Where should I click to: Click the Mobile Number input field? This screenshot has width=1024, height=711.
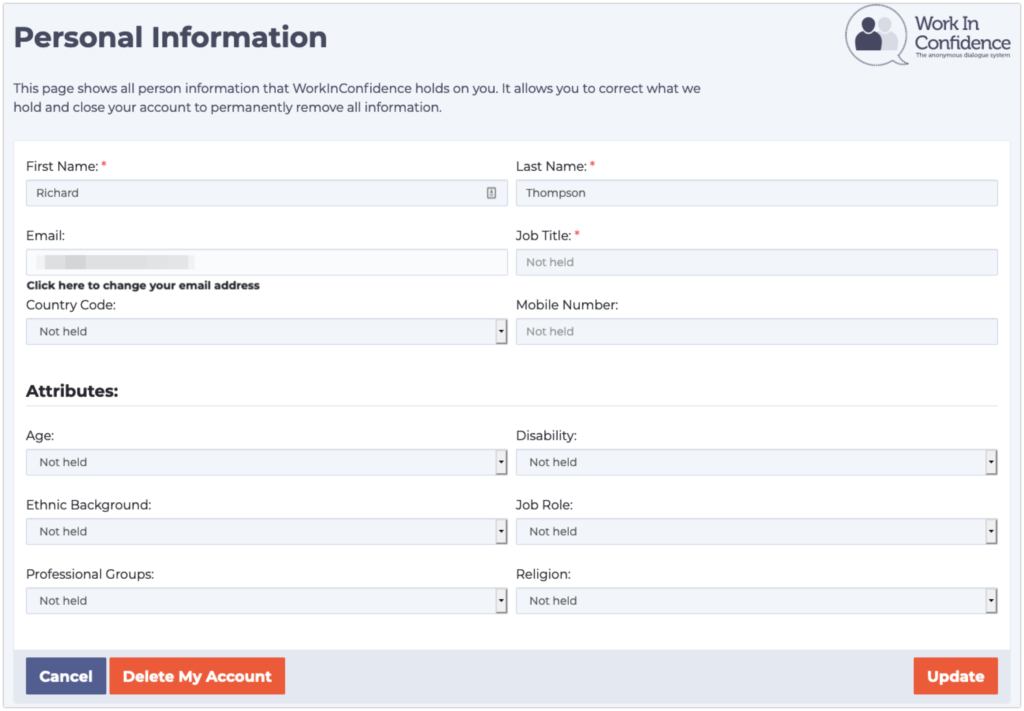756,331
